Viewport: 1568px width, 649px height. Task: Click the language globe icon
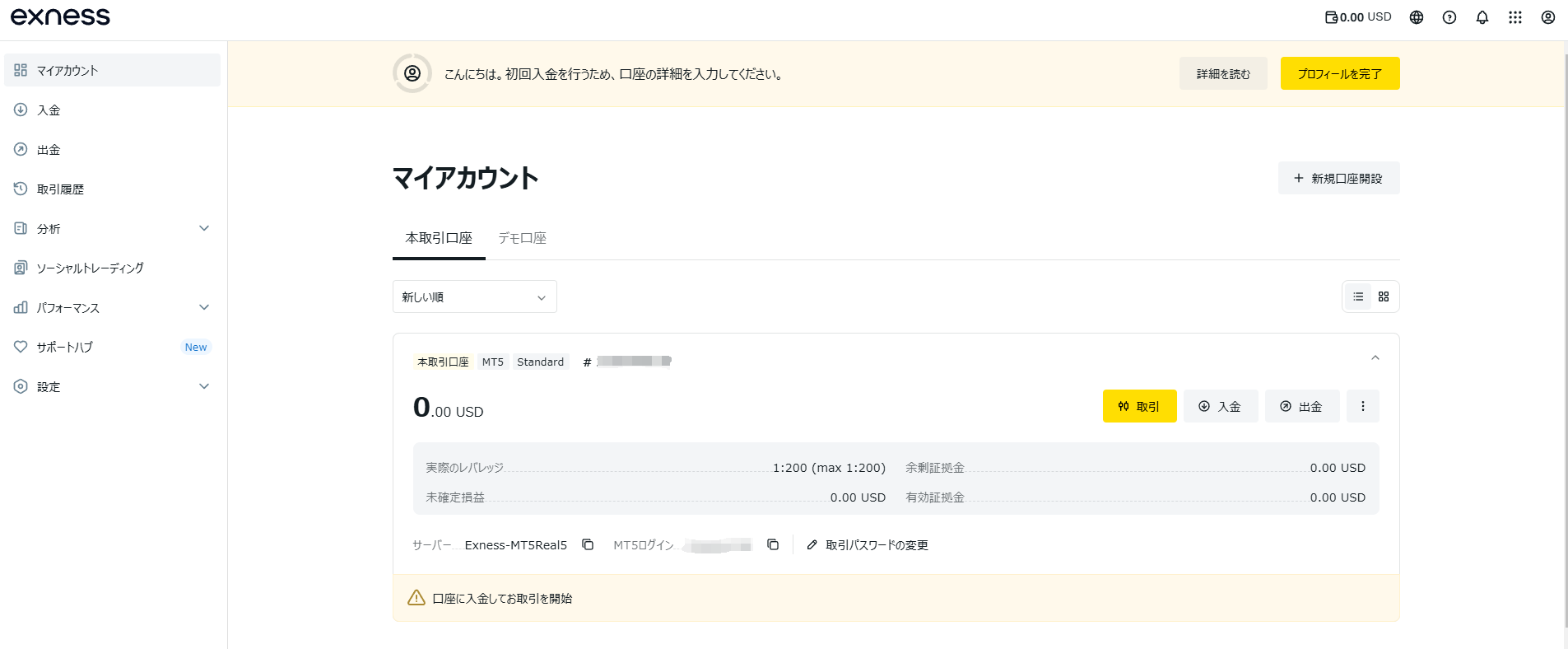tap(1417, 17)
